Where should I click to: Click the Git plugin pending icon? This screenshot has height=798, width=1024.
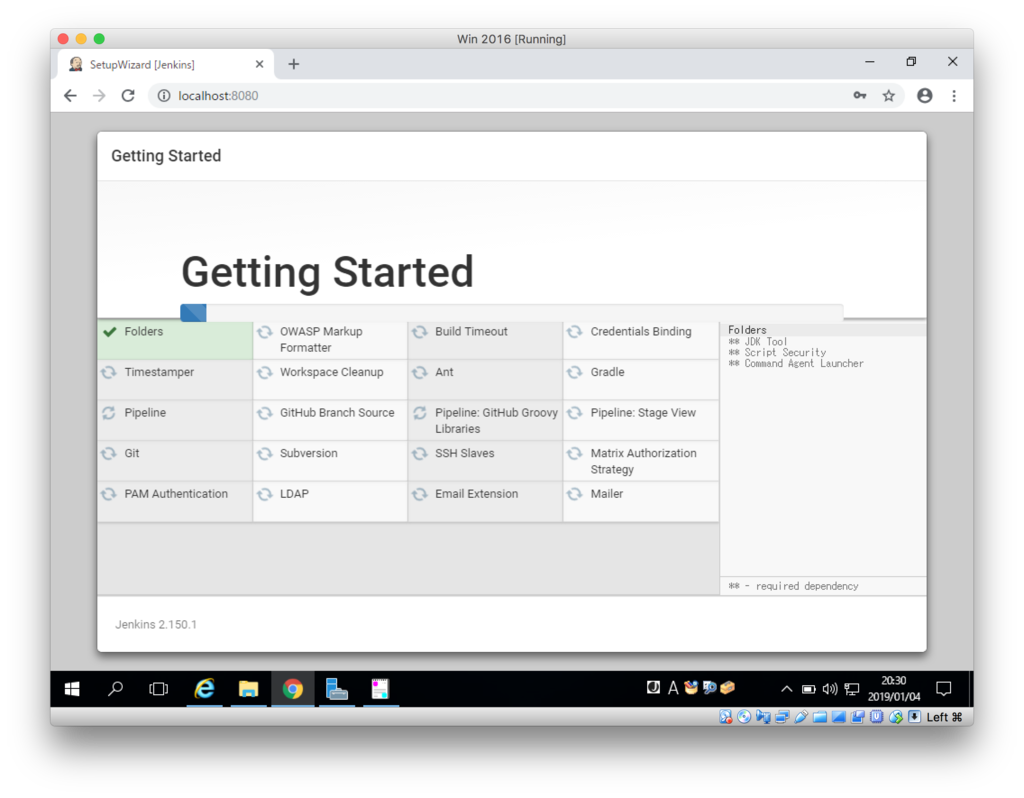[109, 453]
